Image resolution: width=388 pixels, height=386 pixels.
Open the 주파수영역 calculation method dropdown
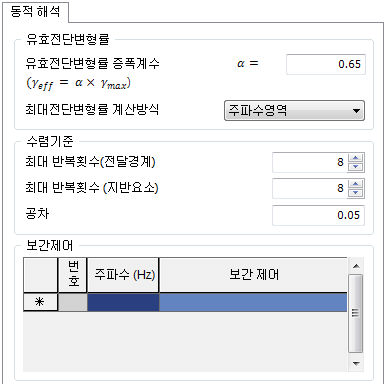294,110
